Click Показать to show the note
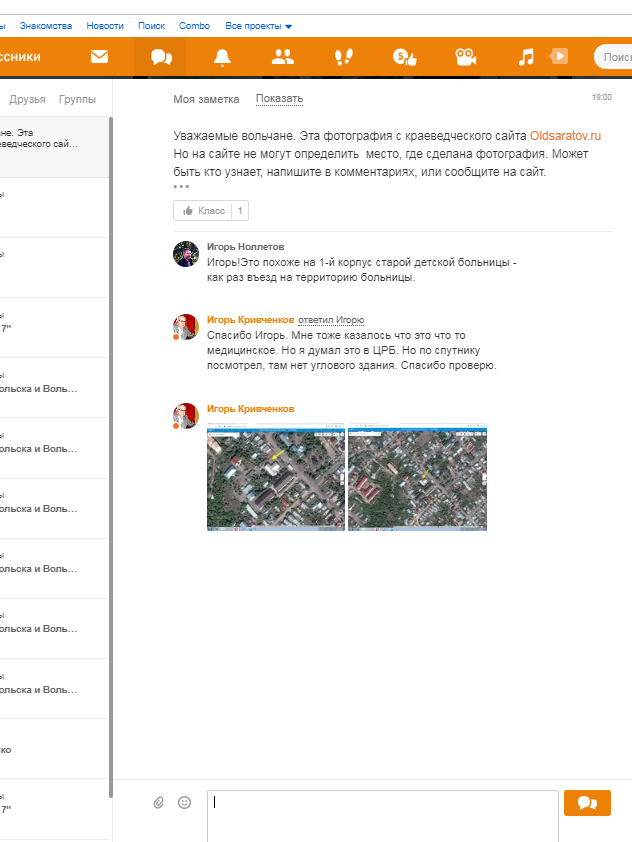The width and height of the screenshot is (632, 842). 279,99
